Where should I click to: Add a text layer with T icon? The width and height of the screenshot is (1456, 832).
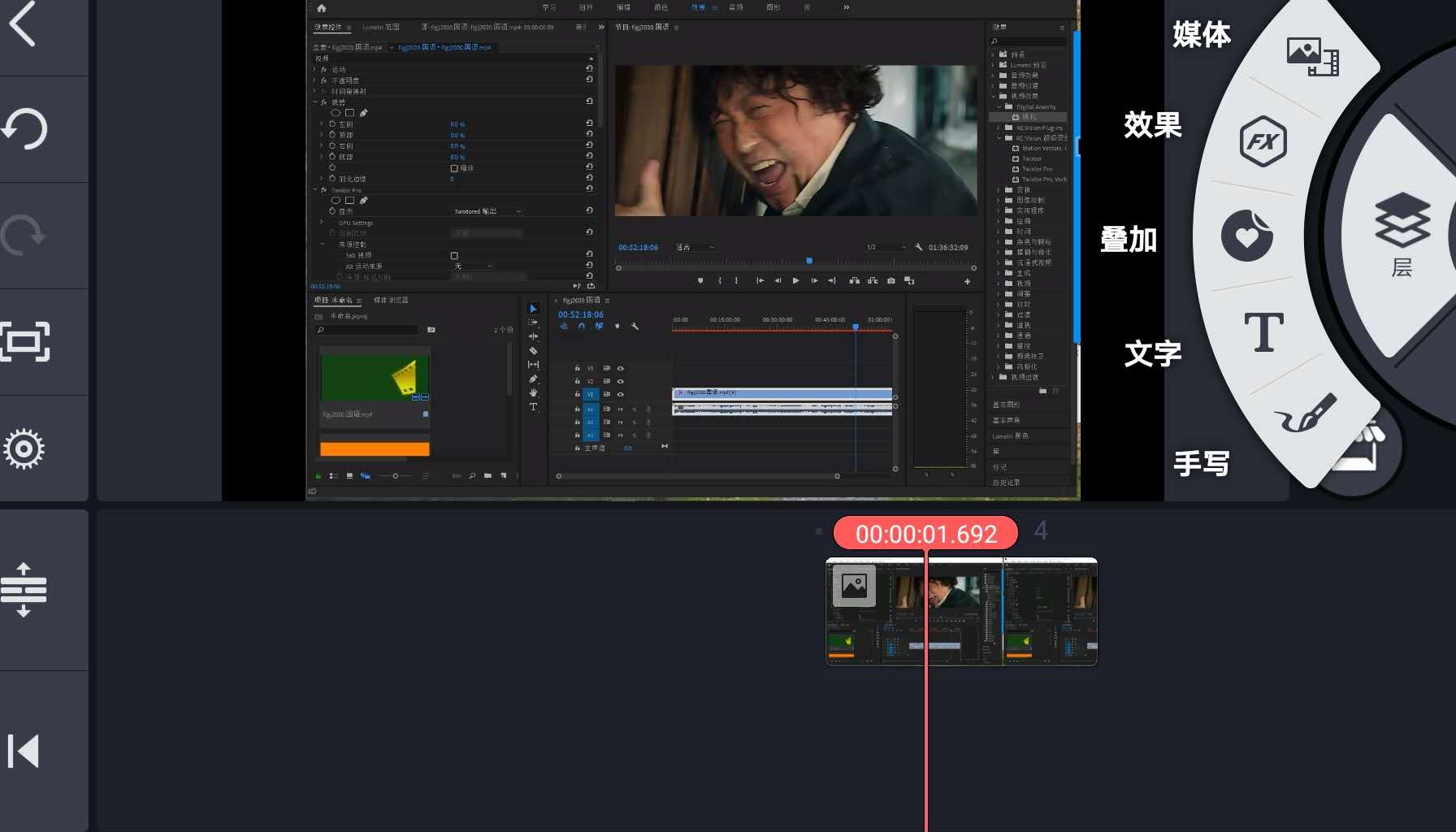click(x=1263, y=332)
